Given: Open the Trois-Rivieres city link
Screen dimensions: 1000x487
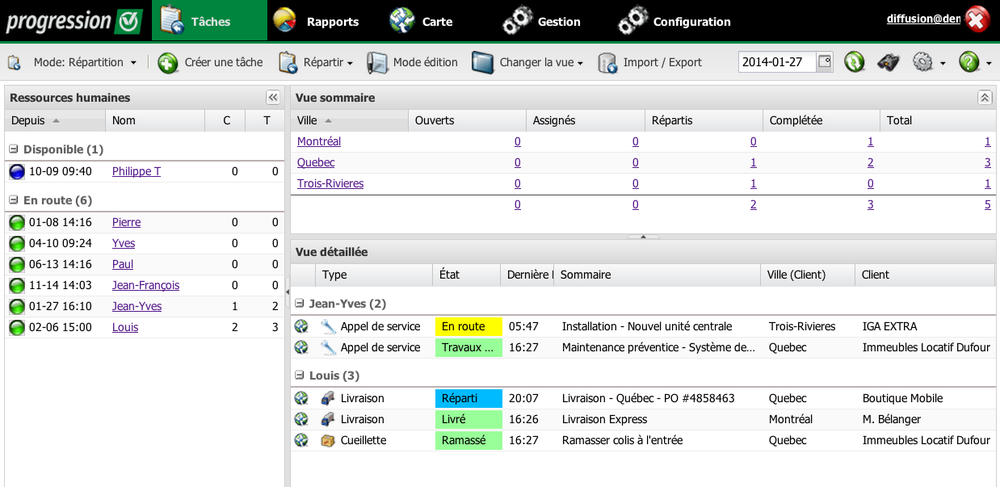Looking at the screenshot, I should (x=330, y=184).
